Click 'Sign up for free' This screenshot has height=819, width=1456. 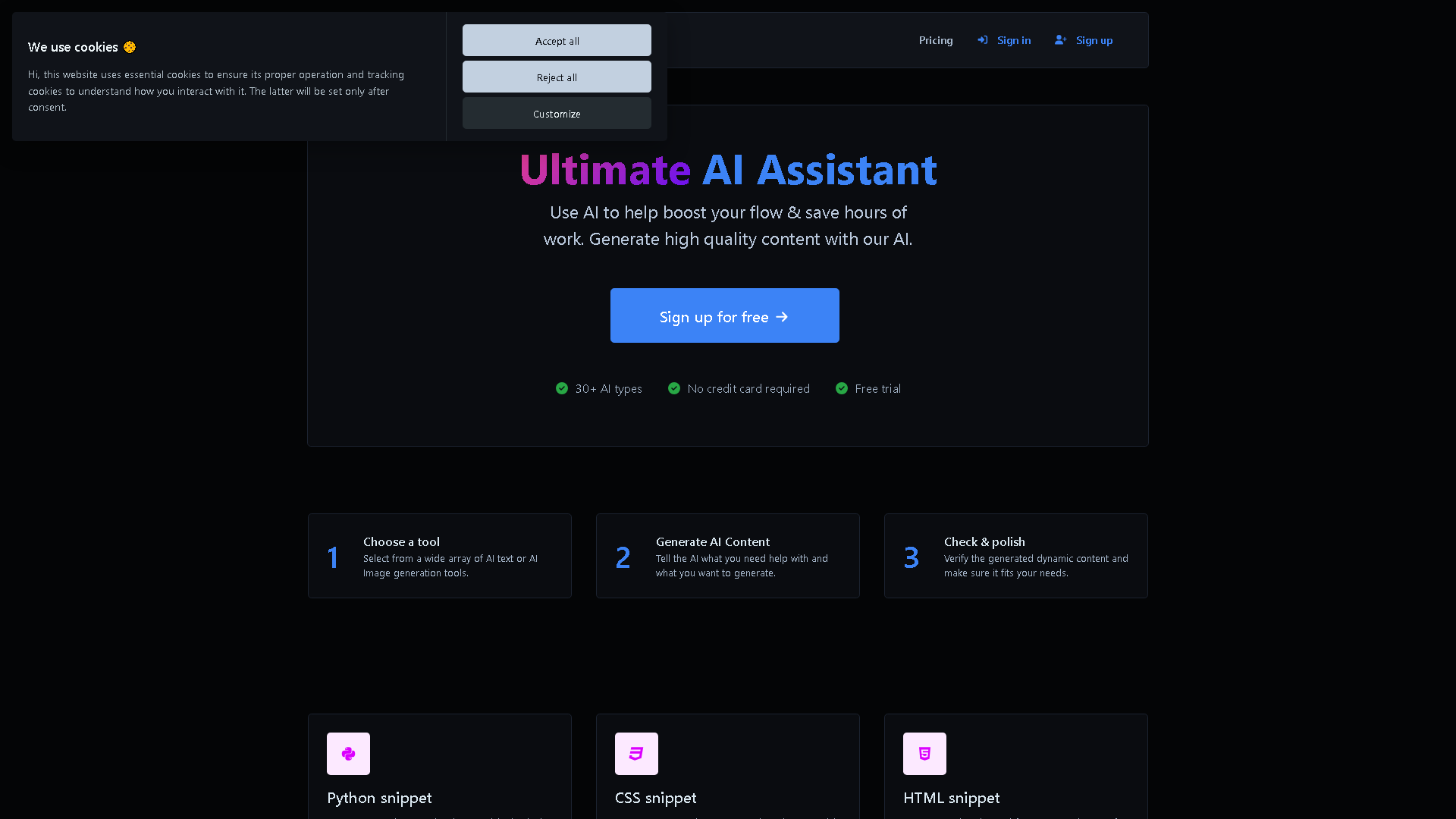tap(724, 315)
